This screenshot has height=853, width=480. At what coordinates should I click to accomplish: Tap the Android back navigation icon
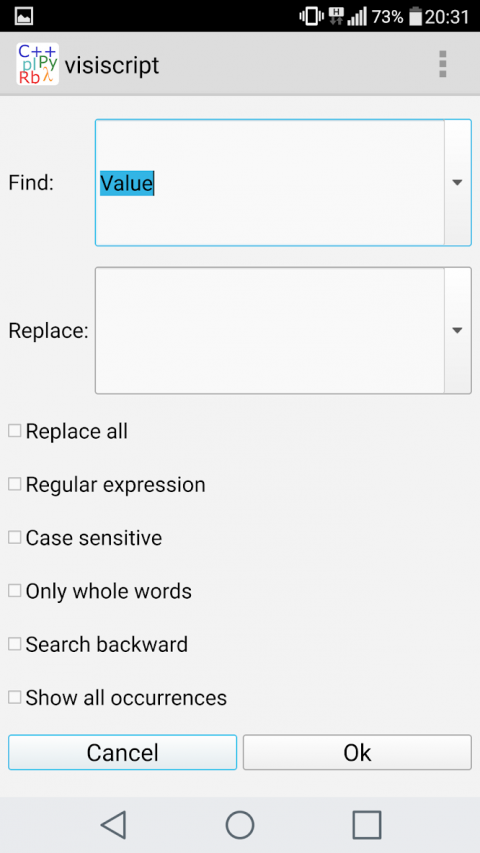coord(114,825)
